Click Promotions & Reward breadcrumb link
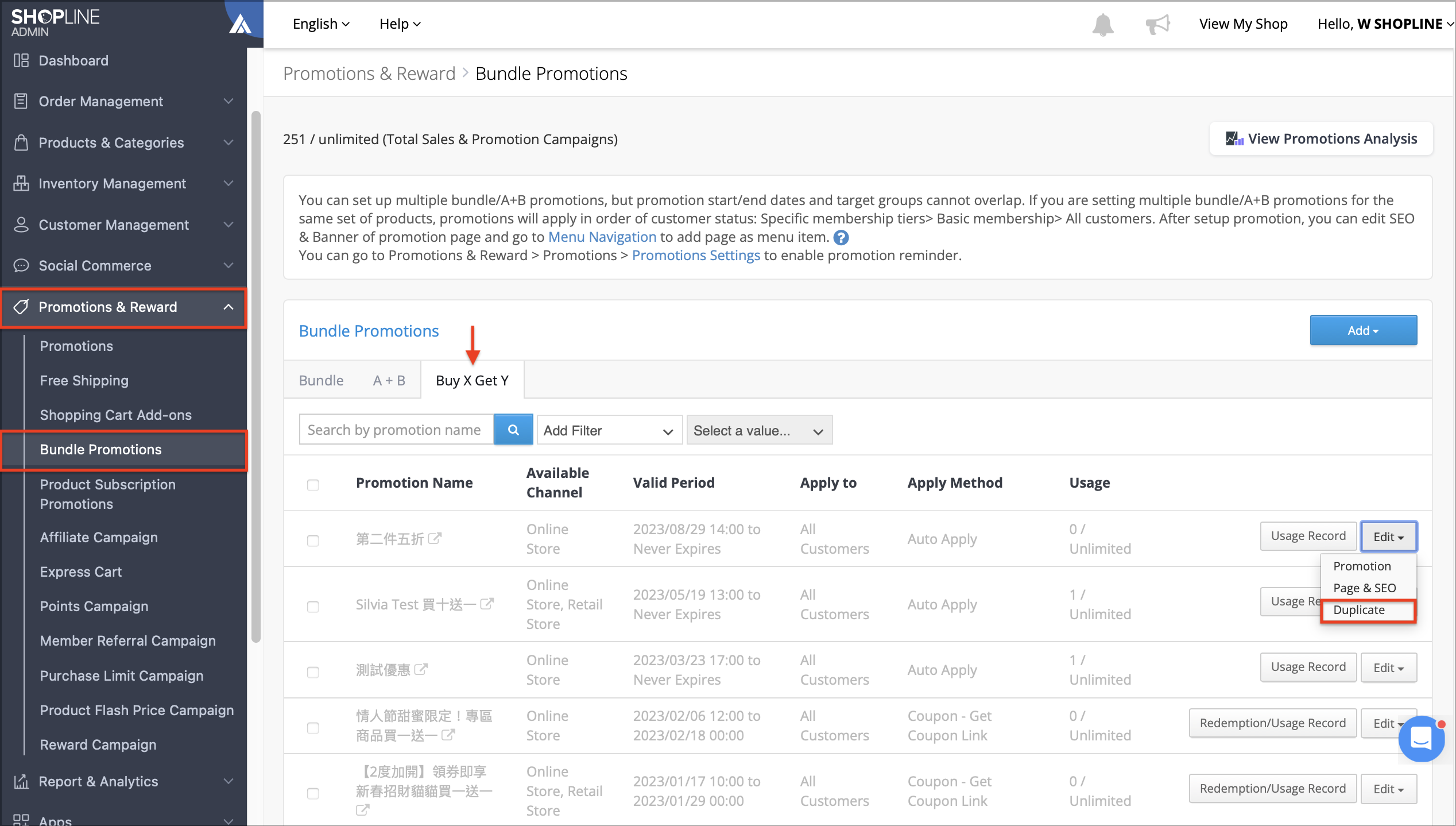 point(369,74)
